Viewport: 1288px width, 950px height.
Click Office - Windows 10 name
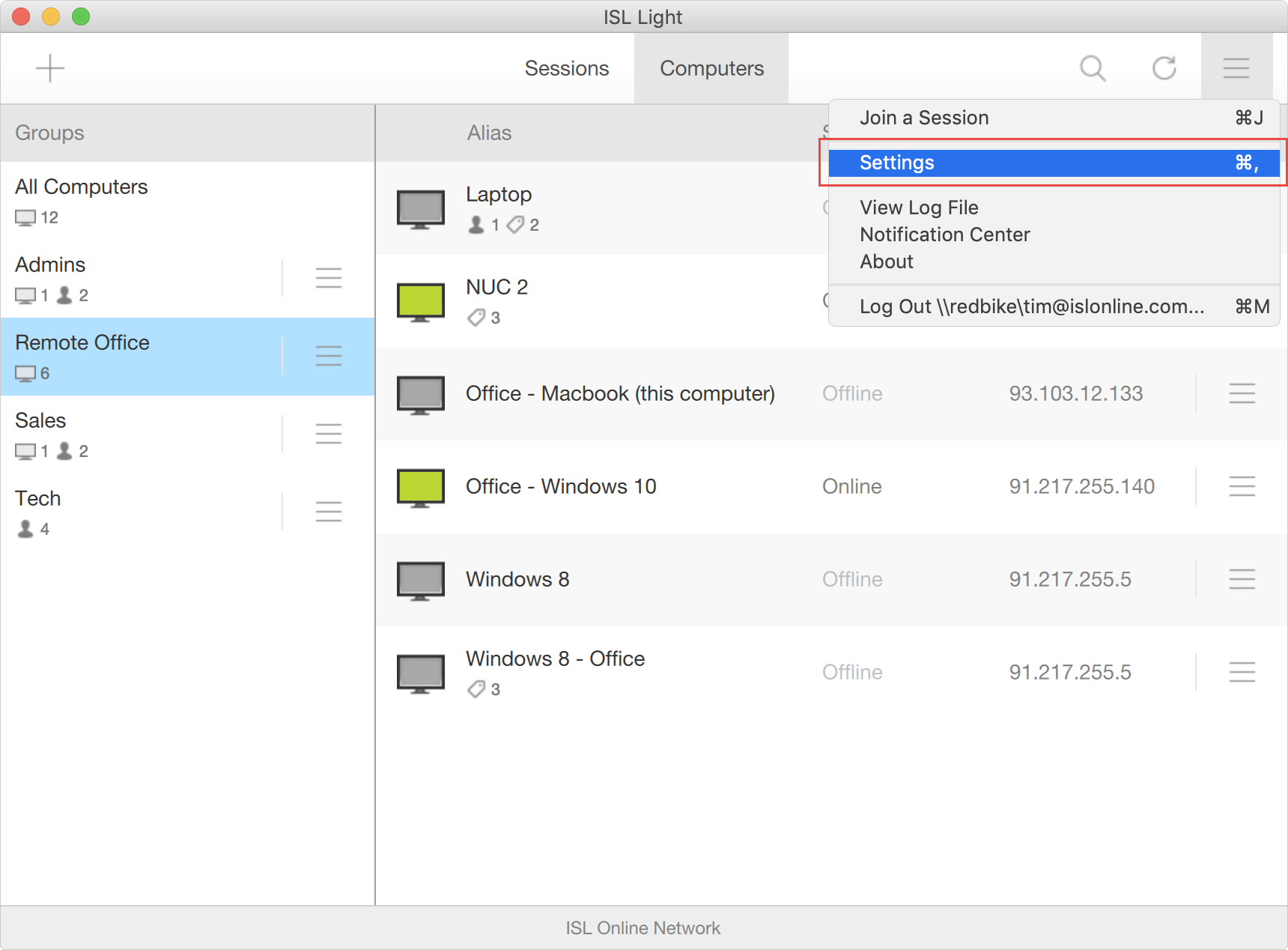point(561,486)
